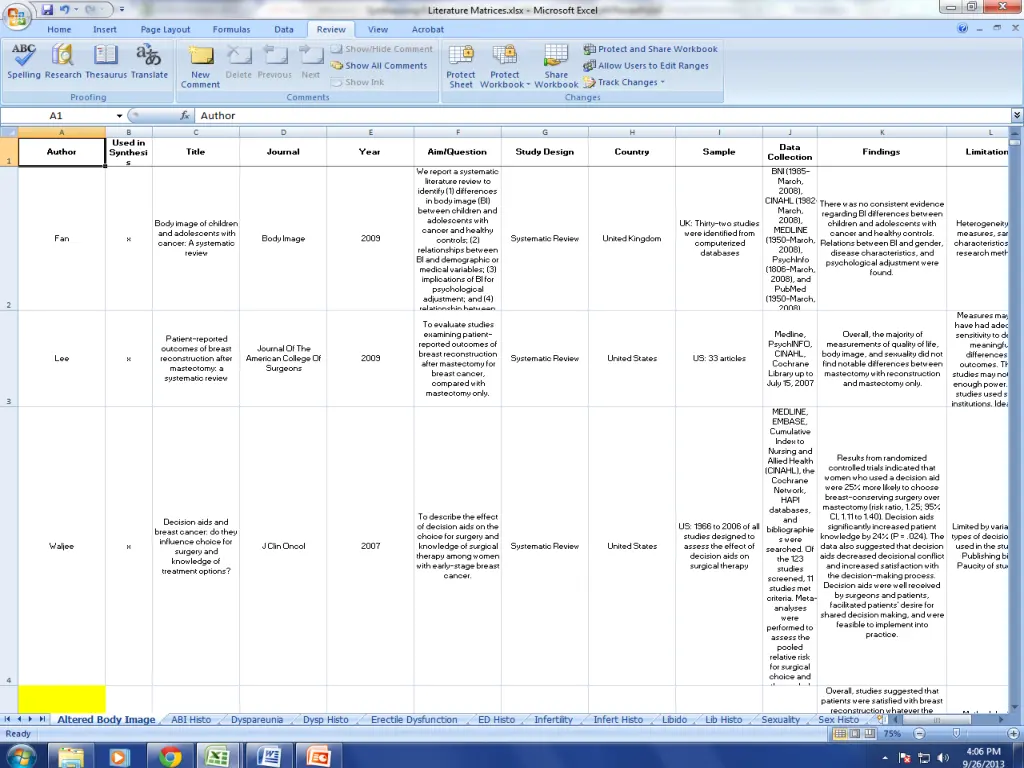Go to Previous comment
Screen dimensions: 1024x768
274,61
